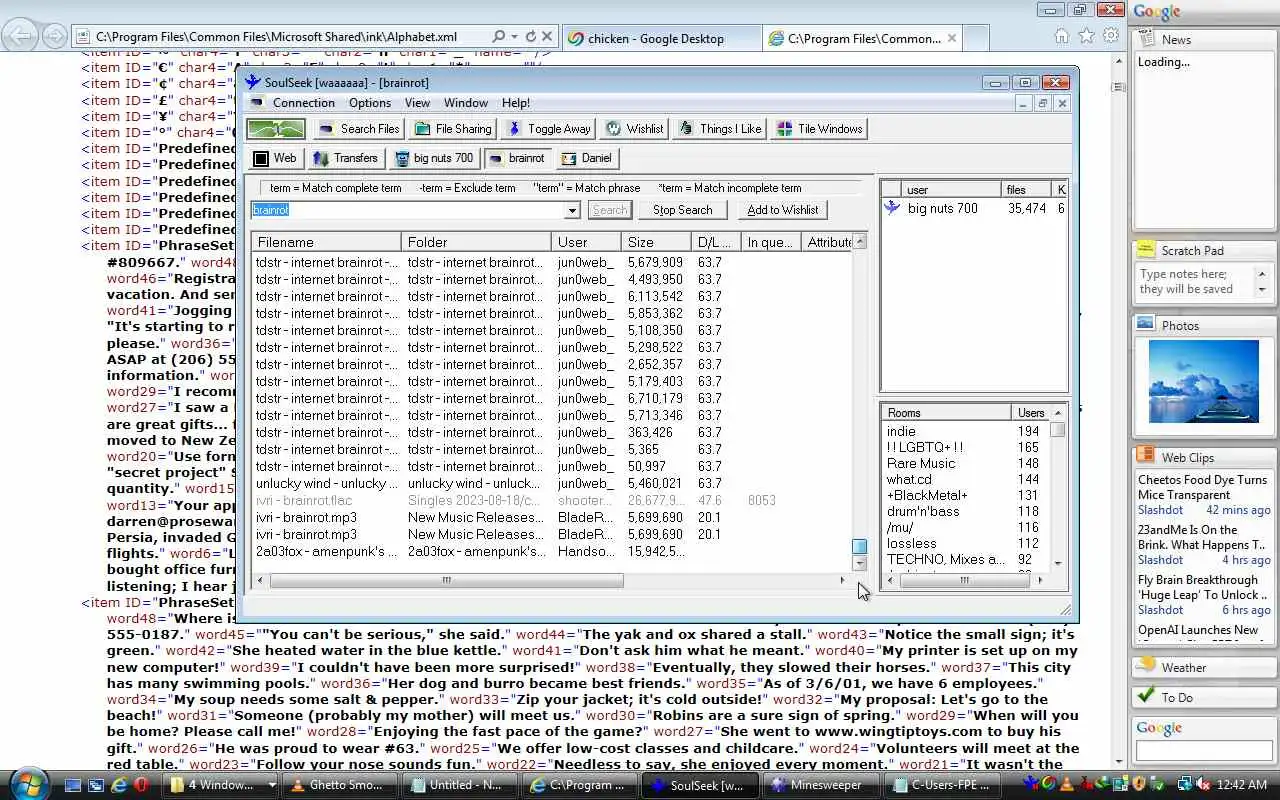The image size is (1280, 800).
Task: Click the Opera icon in quick launch
Action: pyautogui.click(x=141, y=785)
